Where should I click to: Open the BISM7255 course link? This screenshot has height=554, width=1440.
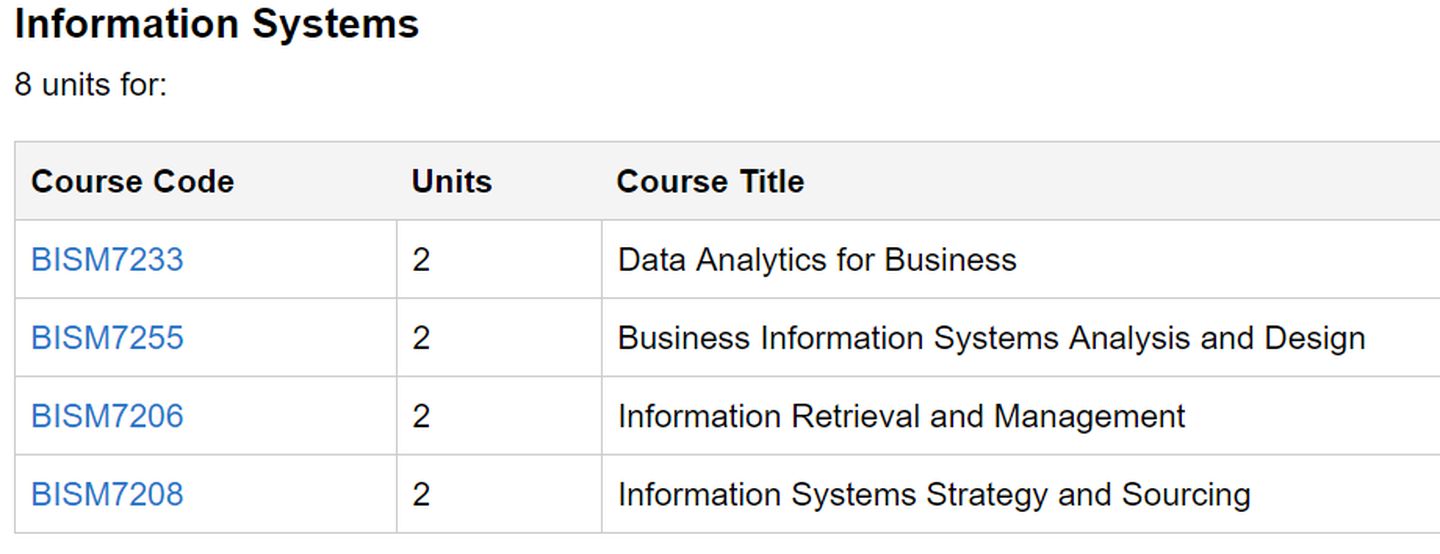[x=107, y=338]
